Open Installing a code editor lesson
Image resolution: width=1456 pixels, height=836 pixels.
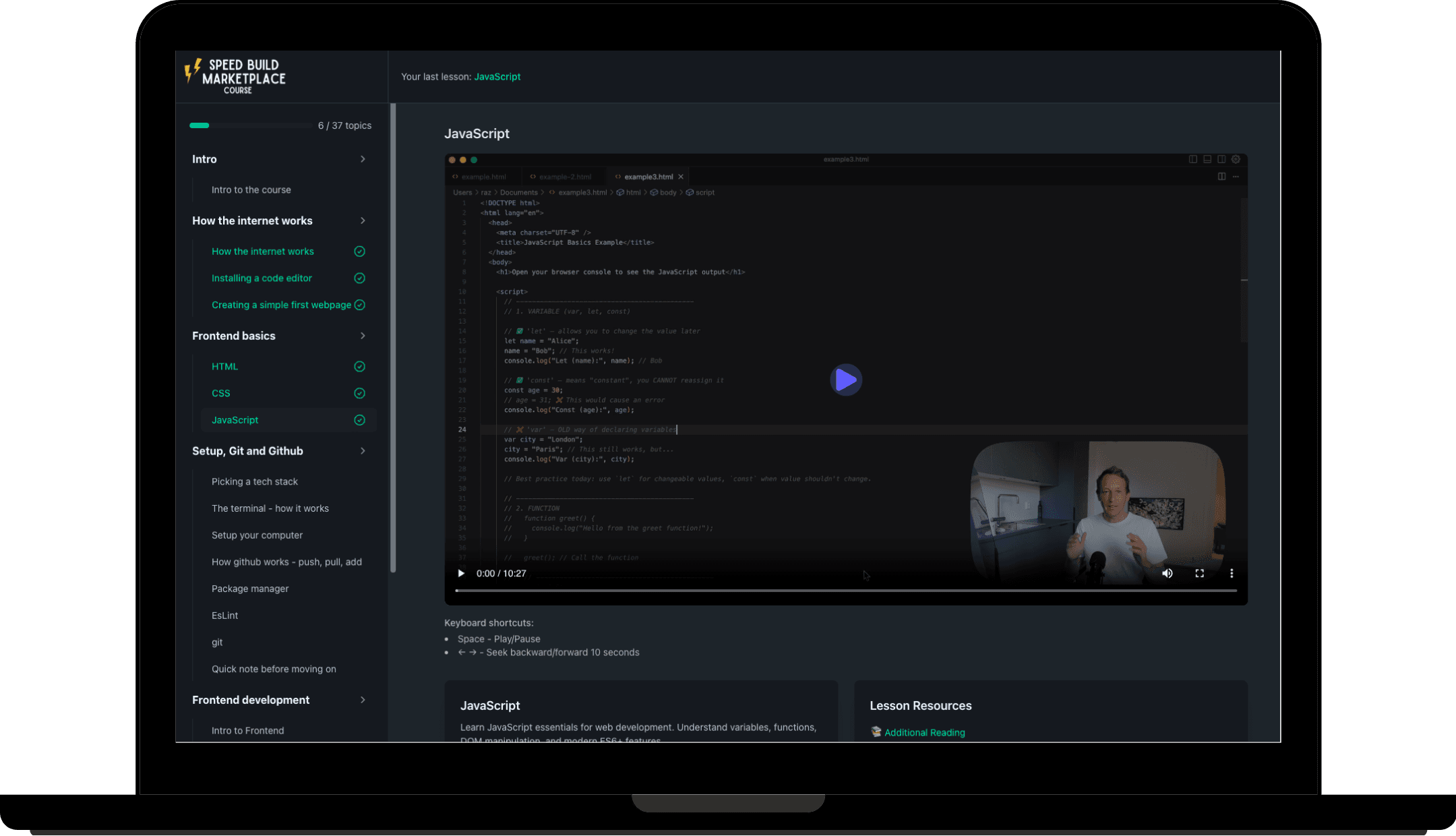pos(262,278)
